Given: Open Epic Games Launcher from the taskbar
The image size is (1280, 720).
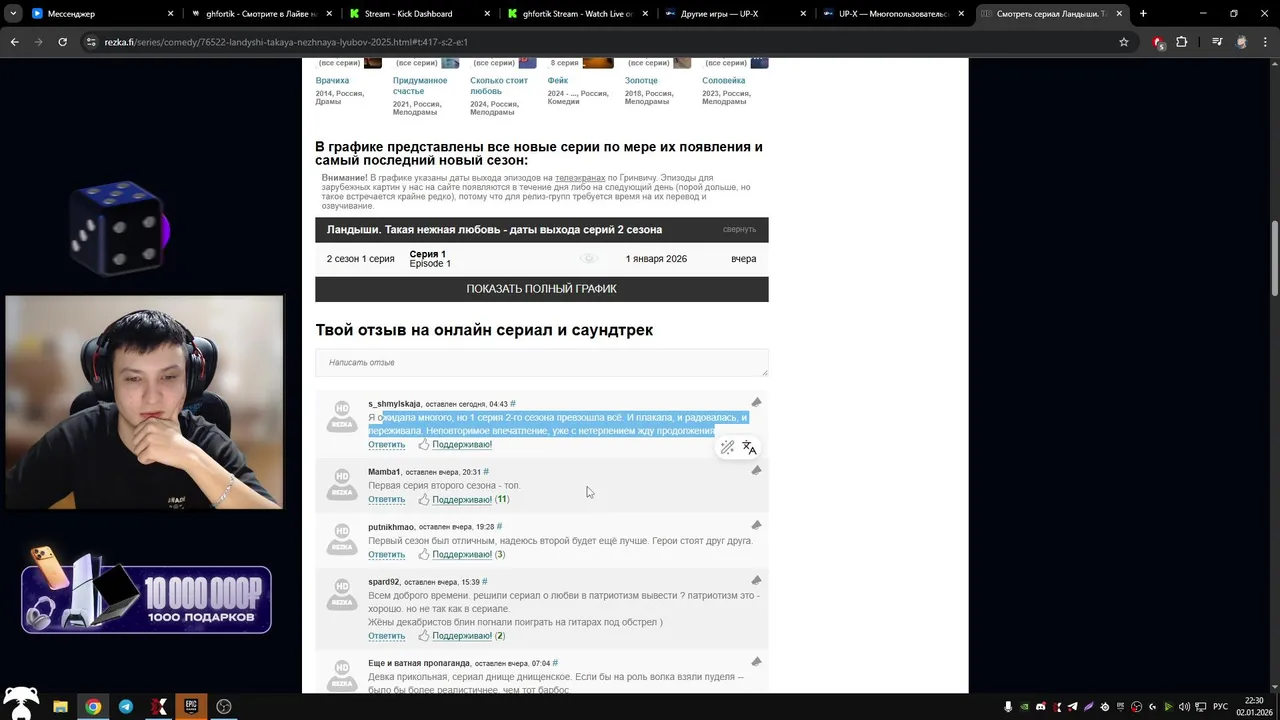Looking at the screenshot, I should (x=191, y=706).
